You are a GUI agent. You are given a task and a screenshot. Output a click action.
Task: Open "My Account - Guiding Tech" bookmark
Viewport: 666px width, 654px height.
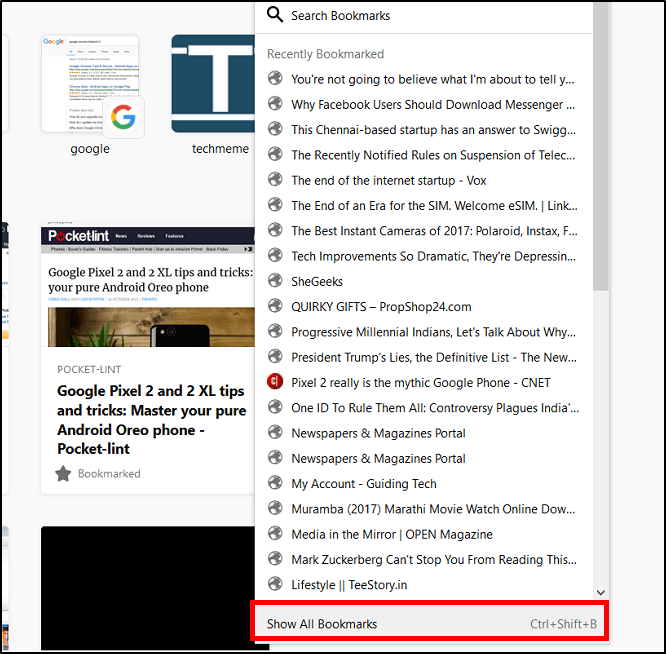423,483
